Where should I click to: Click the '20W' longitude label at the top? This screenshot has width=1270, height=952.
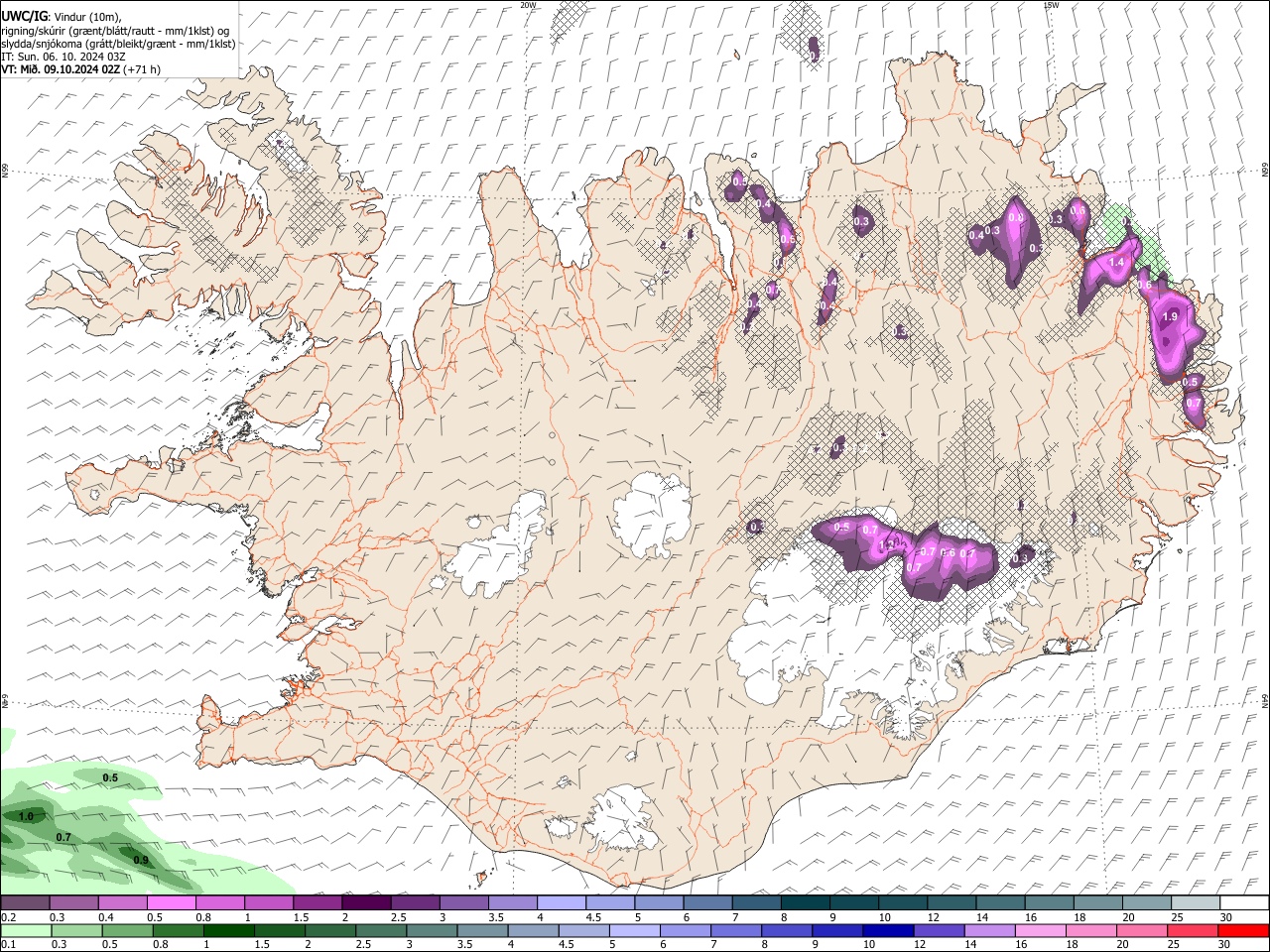[x=528, y=5]
